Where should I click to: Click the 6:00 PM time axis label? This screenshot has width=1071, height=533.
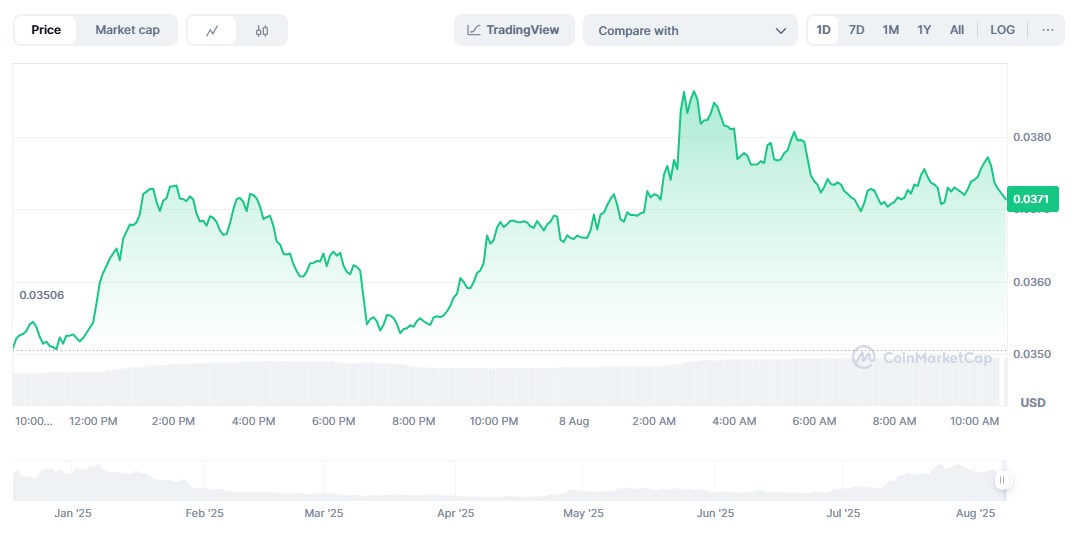tap(333, 422)
